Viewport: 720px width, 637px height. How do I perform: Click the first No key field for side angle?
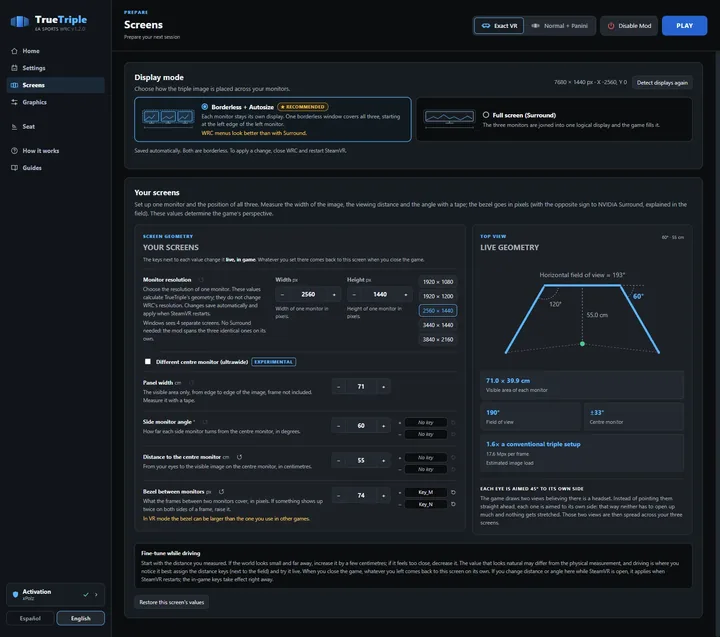426,423
